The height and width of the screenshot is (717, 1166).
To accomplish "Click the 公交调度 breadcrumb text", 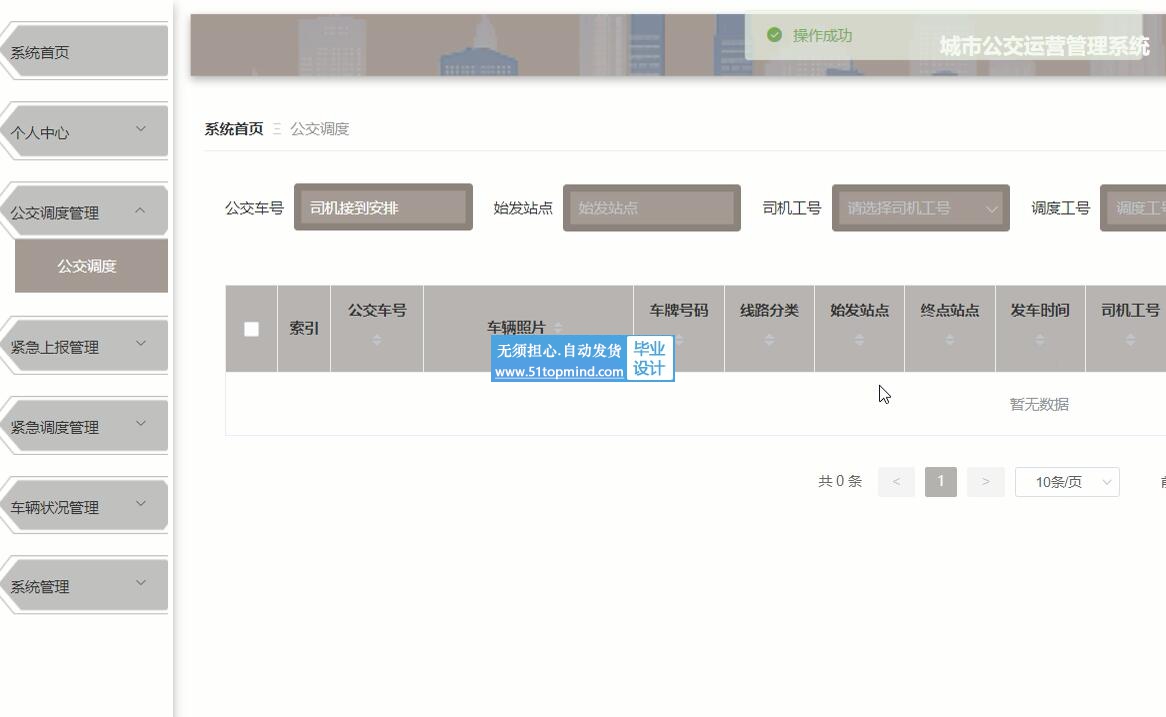I will click(319, 129).
